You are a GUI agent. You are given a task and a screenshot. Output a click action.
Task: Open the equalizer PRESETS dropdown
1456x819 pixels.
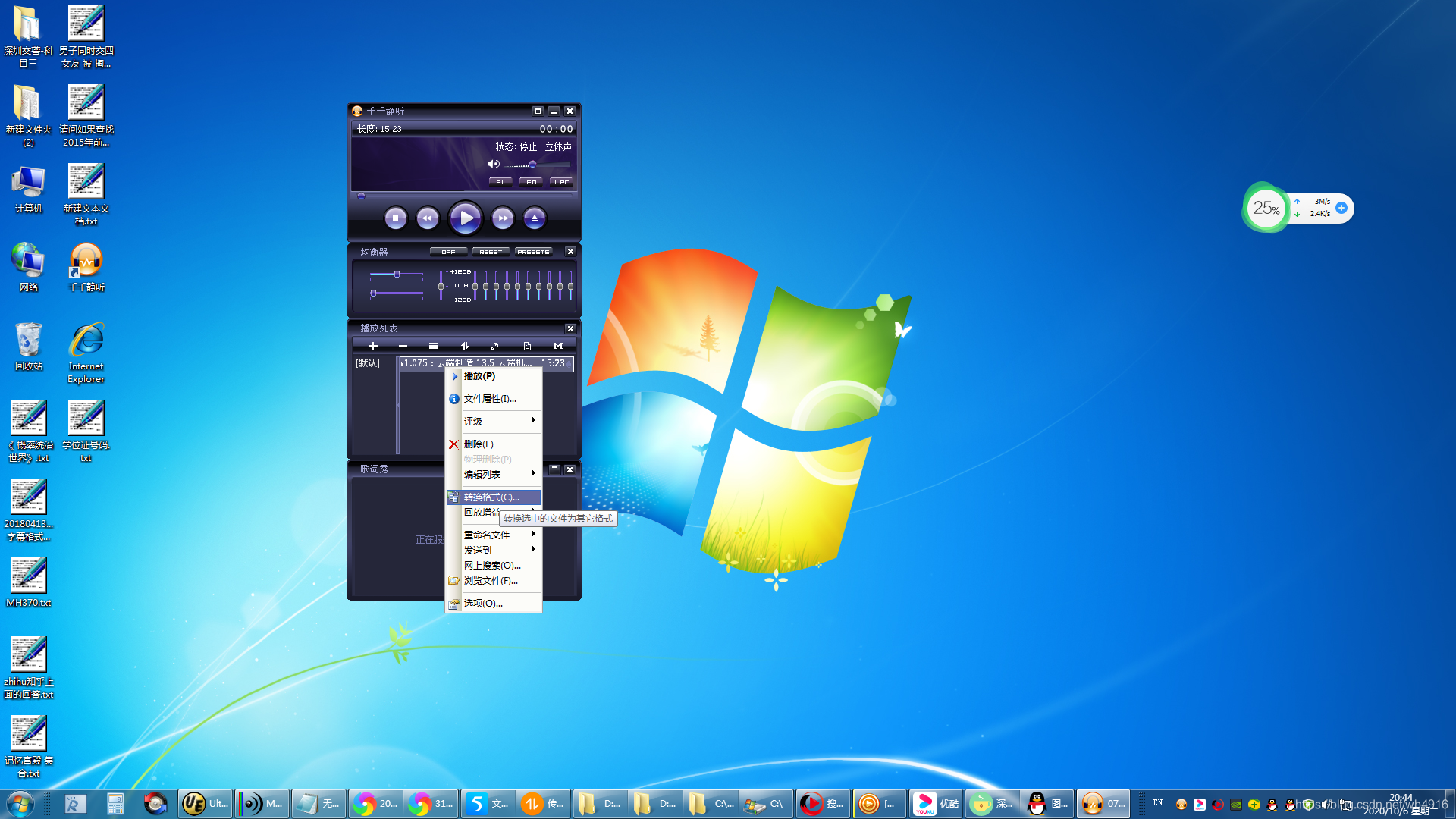coord(533,252)
